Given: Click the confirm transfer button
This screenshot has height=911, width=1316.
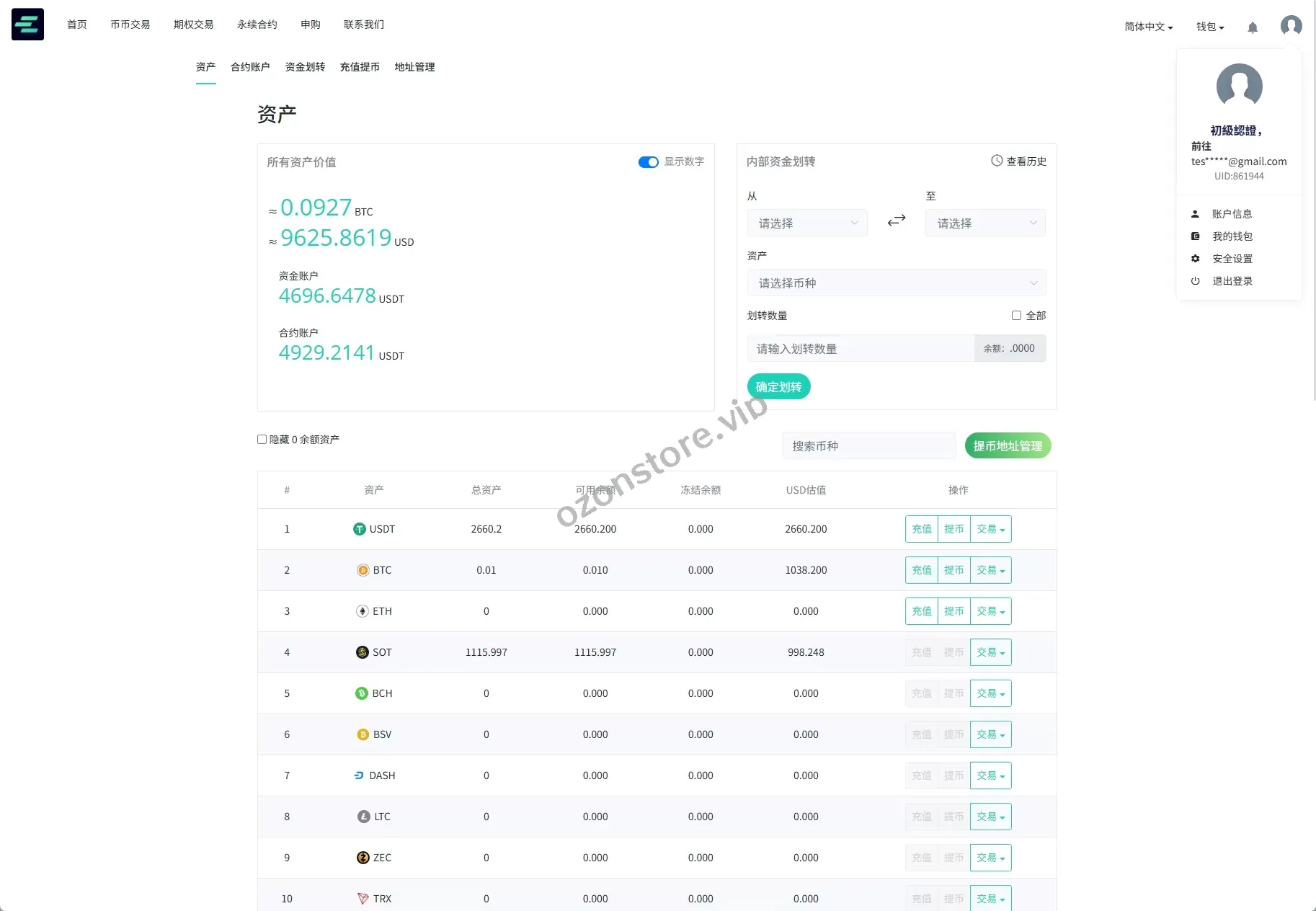Looking at the screenshot, I should coord(778,387).
